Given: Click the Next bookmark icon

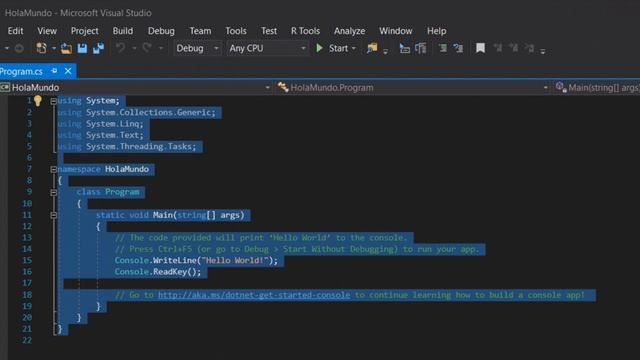Looking at the screenshot, I should pyautogui.click(x=513, y=48).
